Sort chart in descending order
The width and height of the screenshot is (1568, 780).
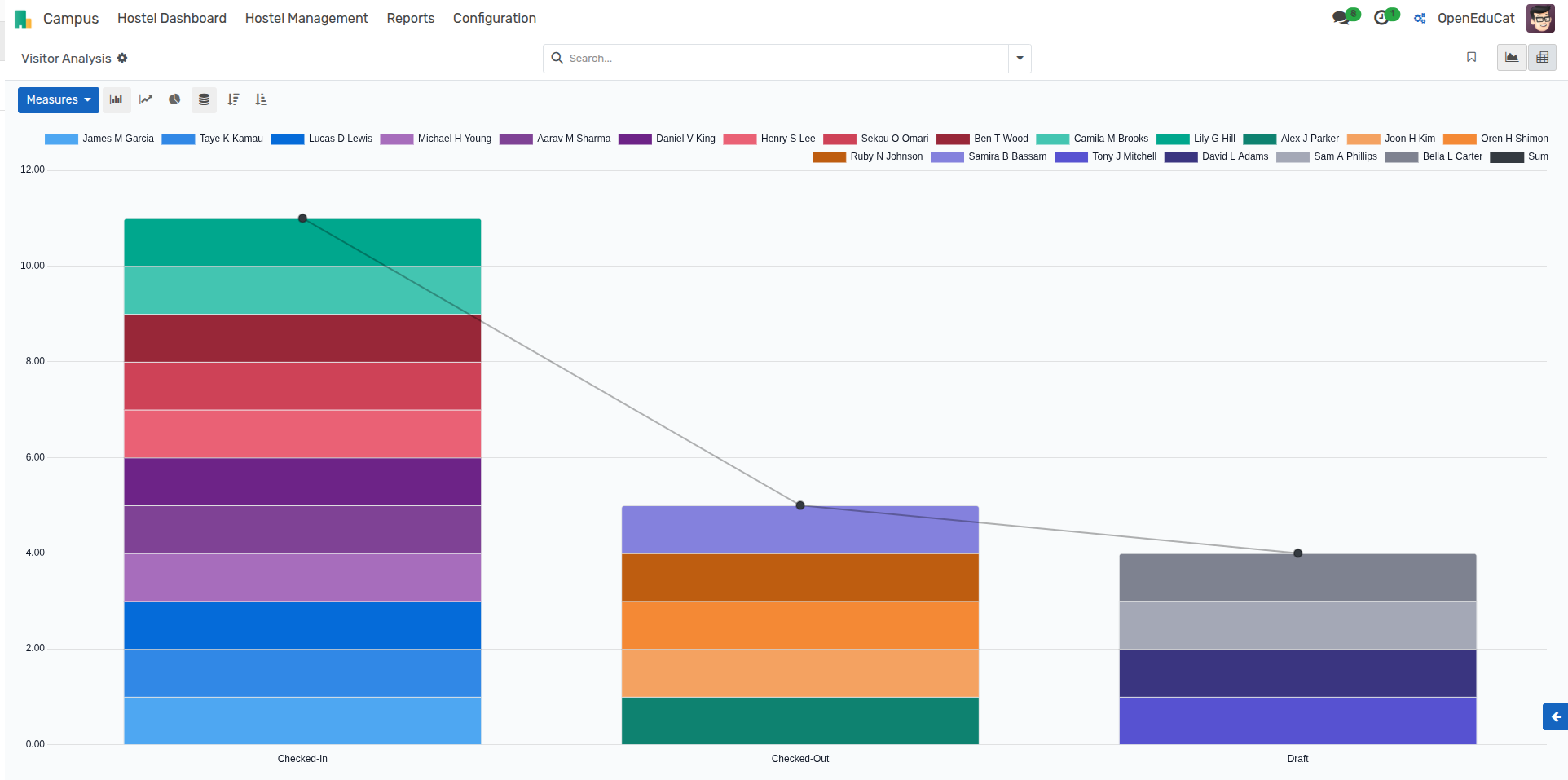pos(233,99)
